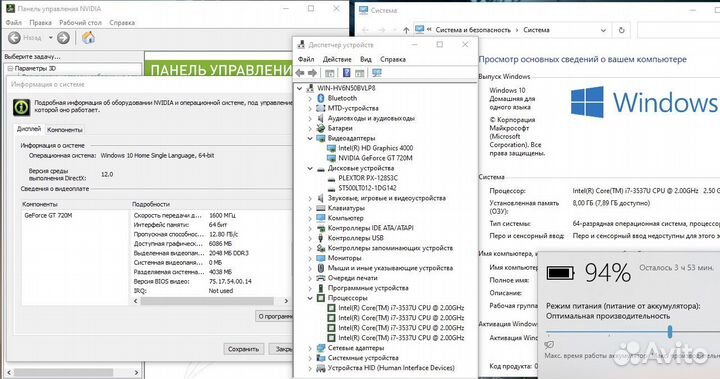Click Подробности column header
The width and height of the screenshot is (720, 379).
point(151,204)
